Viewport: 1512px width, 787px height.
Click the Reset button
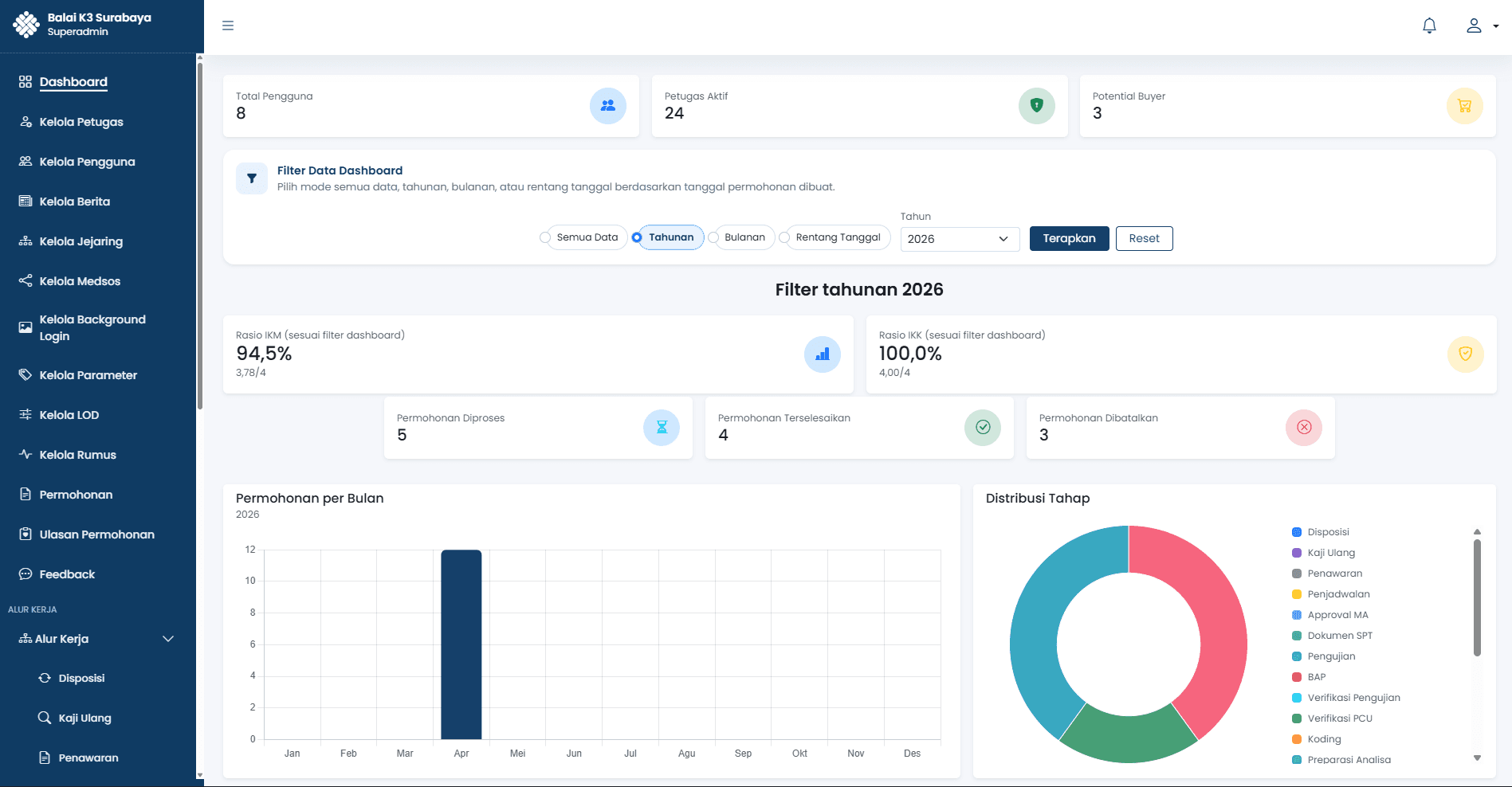1144,238
